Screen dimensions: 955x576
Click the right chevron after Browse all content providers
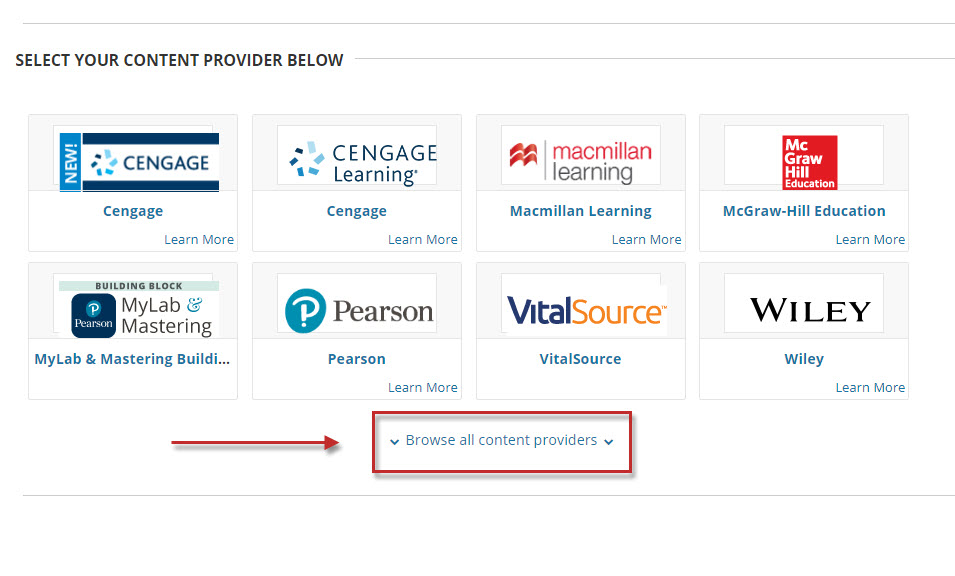pyautogui.click(x=609, y=441)
